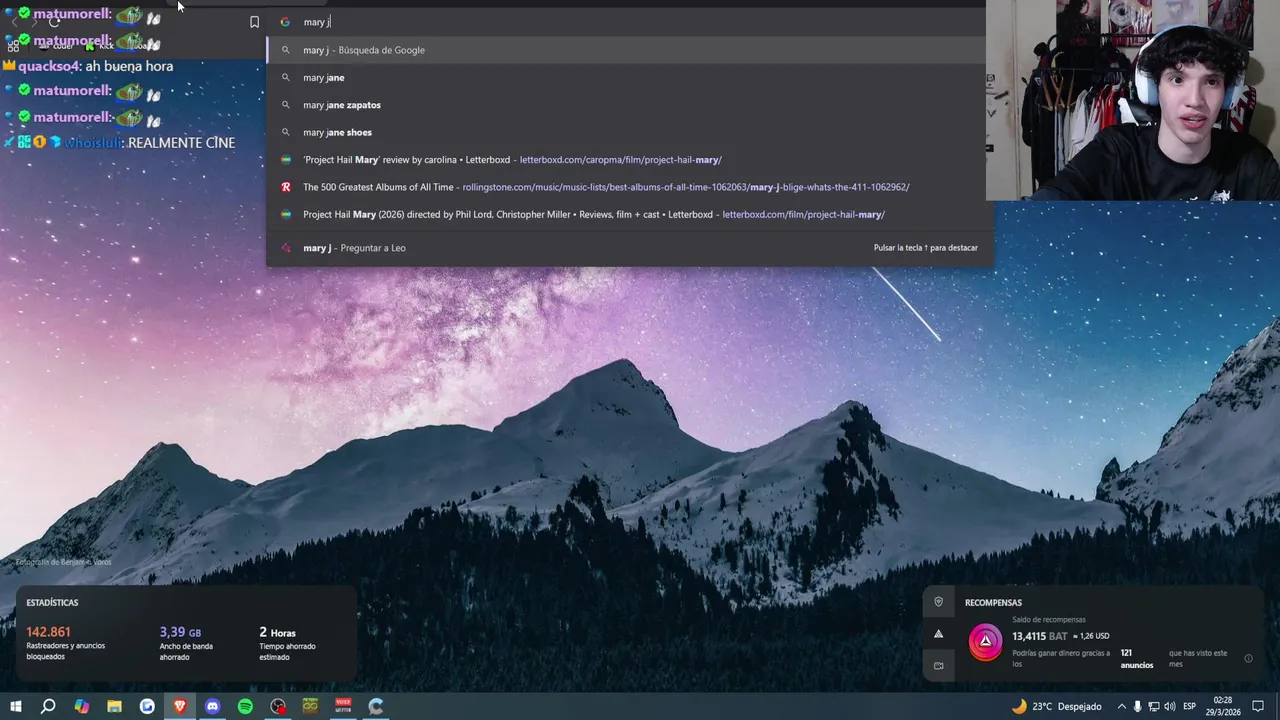Image resolution: width=1280 pixels, height=720 pixels.
Task: Click the Google search engine icon in the address bar
Action: pos(285,22)
